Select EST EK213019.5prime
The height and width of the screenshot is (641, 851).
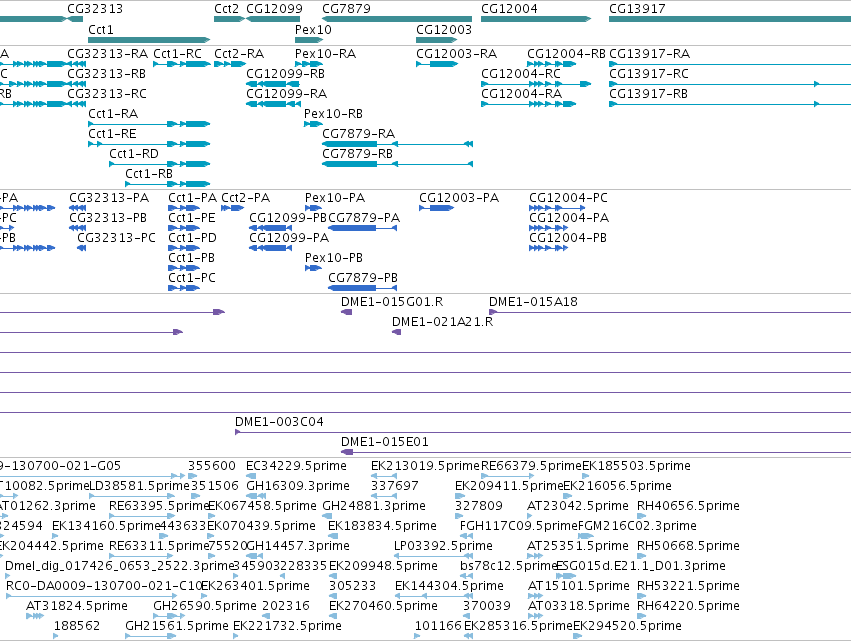point(384,476)
